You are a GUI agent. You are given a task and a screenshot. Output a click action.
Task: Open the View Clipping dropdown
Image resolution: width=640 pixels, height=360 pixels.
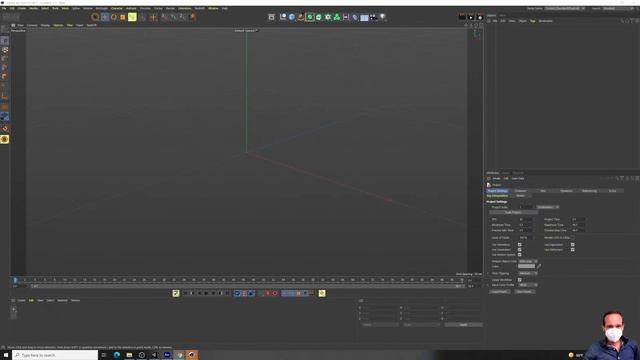click(x=528, y=273)
